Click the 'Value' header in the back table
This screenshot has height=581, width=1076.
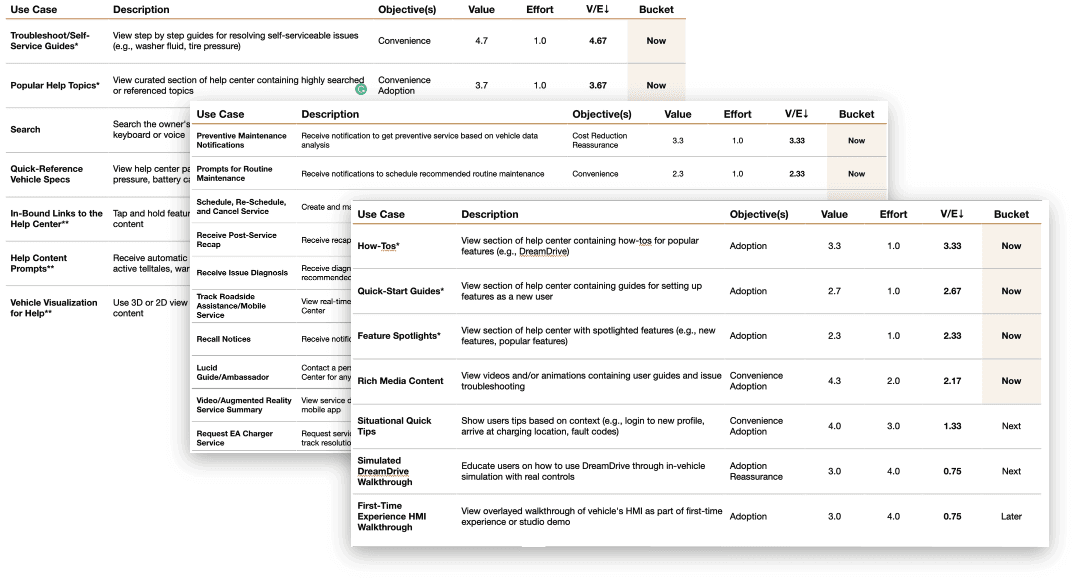(482, 10)
